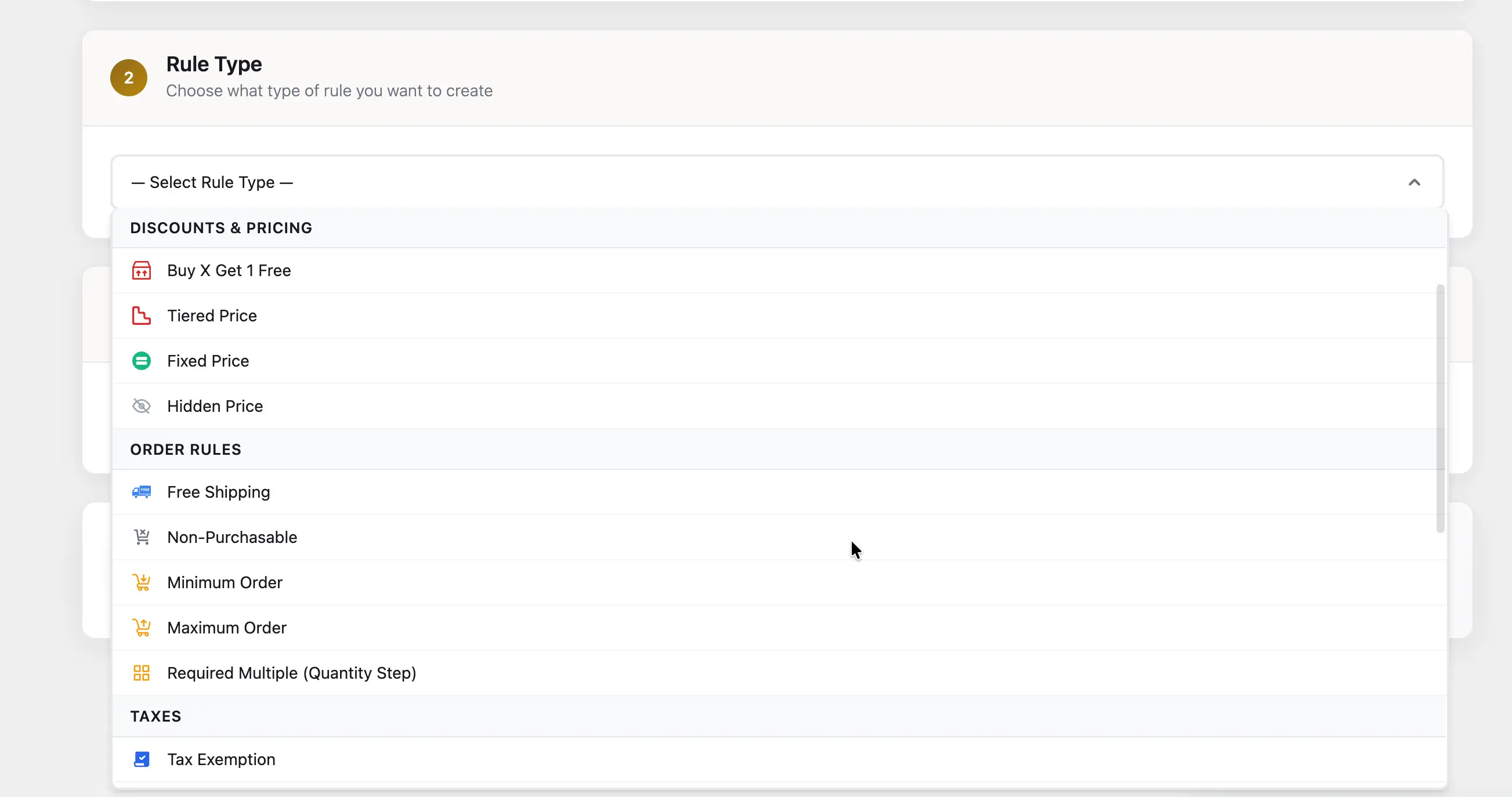Click the step 2 number badge
Screen dimensions: 1512x797
point(129,78)
